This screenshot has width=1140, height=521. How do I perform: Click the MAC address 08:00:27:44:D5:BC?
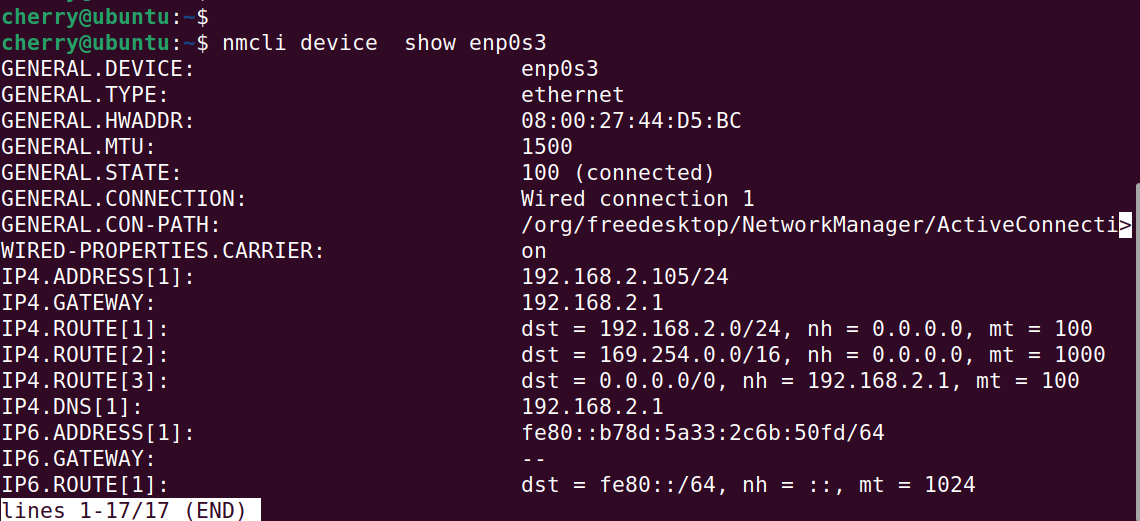(631, 121)
